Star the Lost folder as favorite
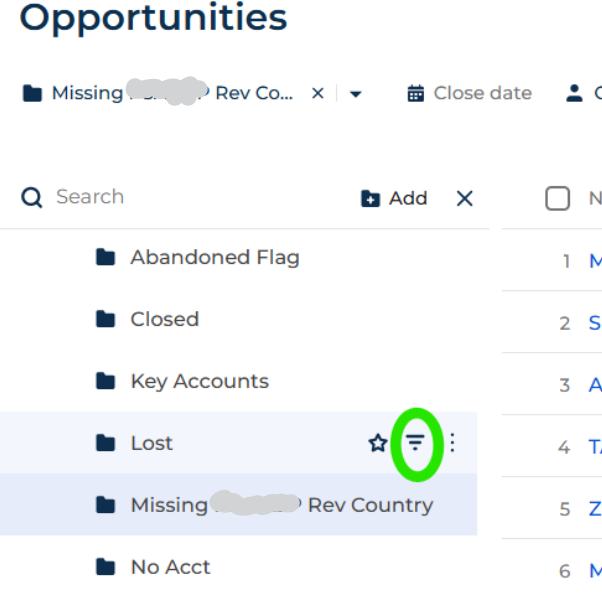 pyautogui.click(x=378, y=443)
